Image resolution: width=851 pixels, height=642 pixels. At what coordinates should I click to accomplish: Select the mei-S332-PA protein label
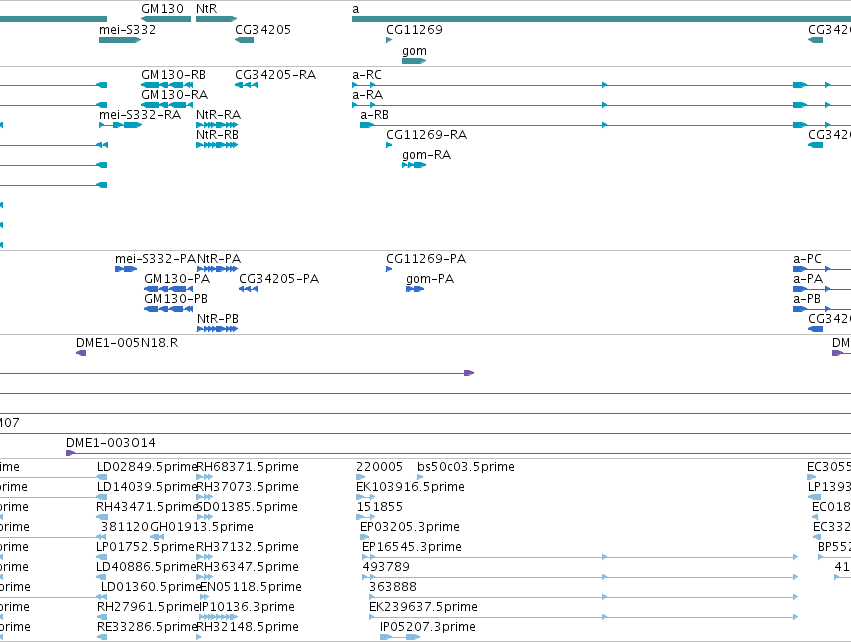[155, 258]
